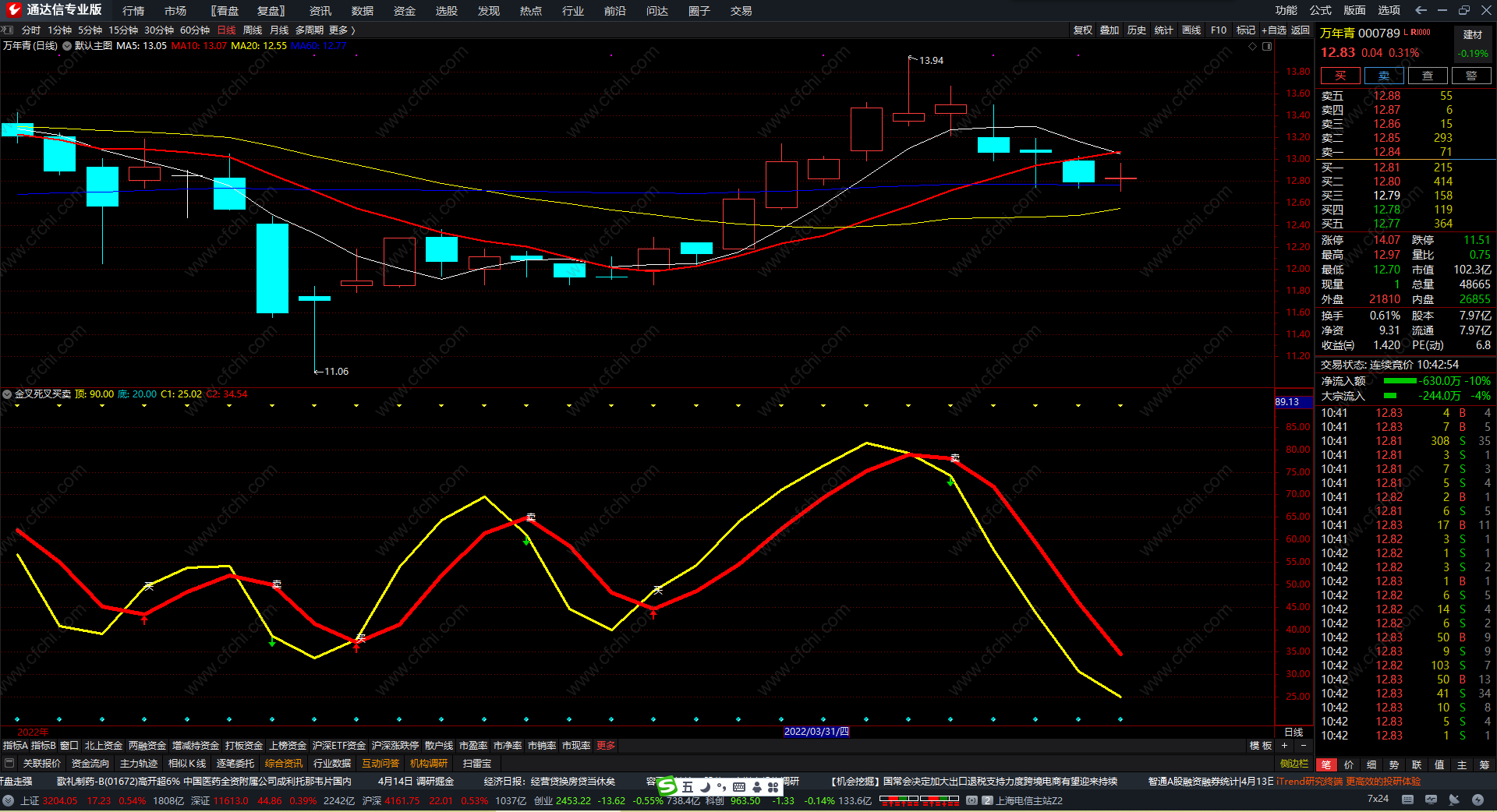Viewport: 1497px width, 812px height.
Task: Click the 查 query button
Action: [1428, 76]
